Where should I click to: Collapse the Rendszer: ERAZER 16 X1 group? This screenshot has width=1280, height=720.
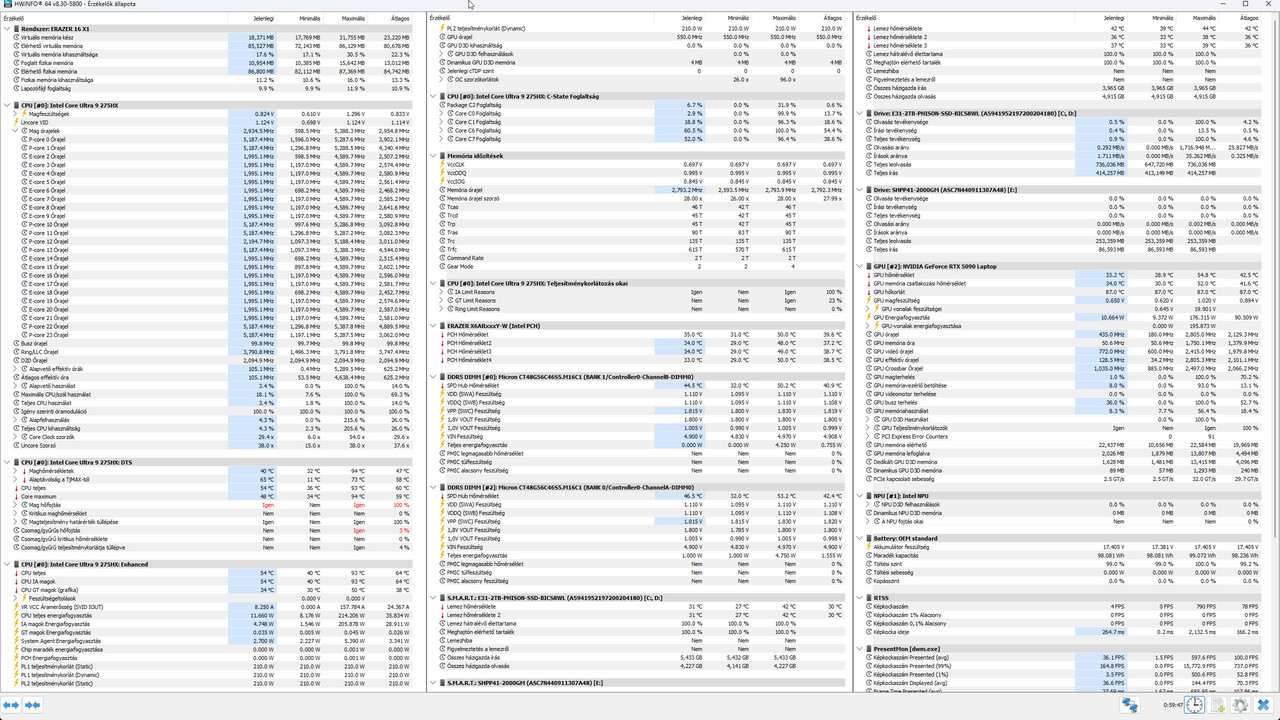6,29
